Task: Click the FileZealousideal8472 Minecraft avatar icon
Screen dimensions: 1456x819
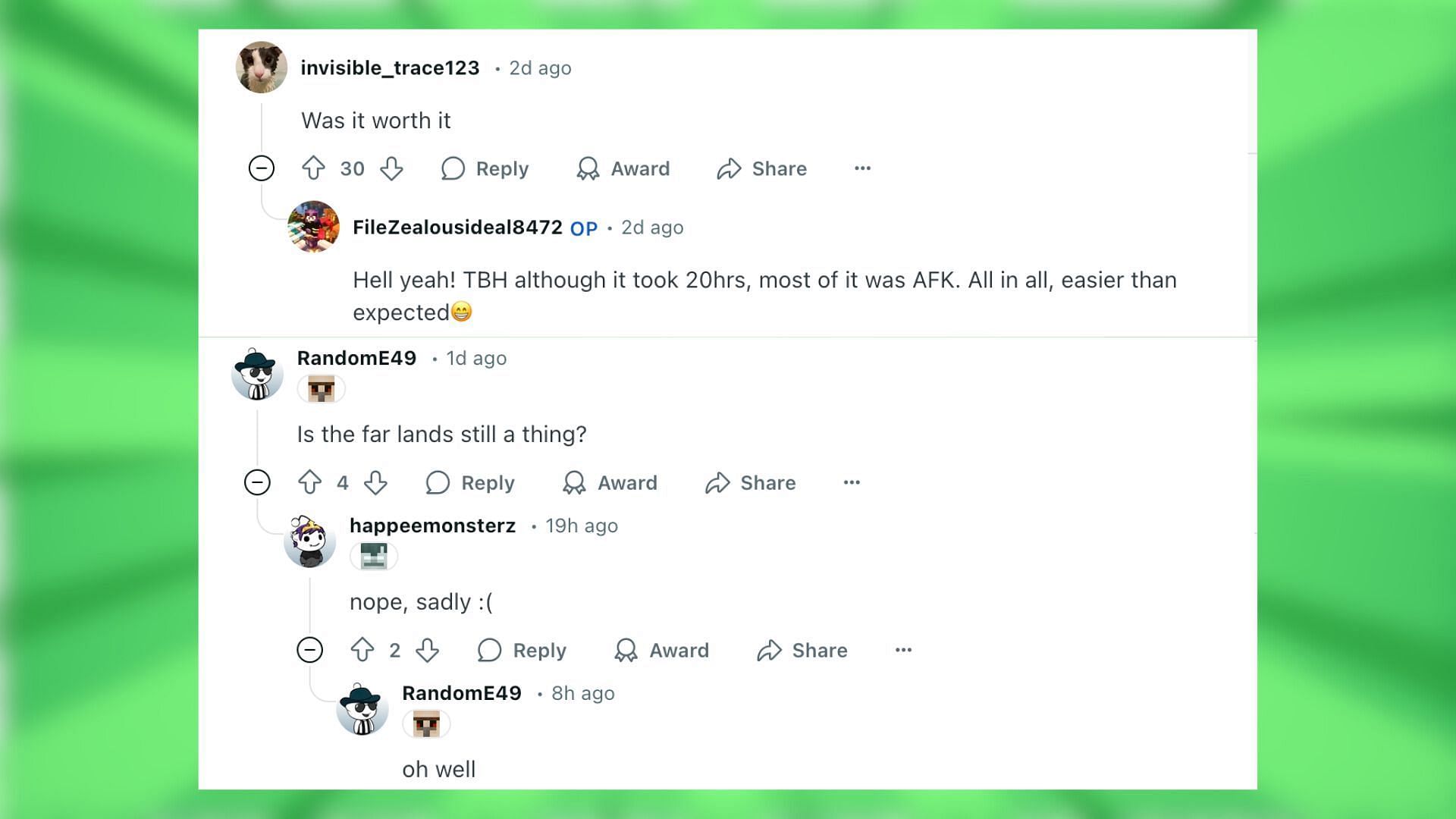Action: [x=313, y=227]
